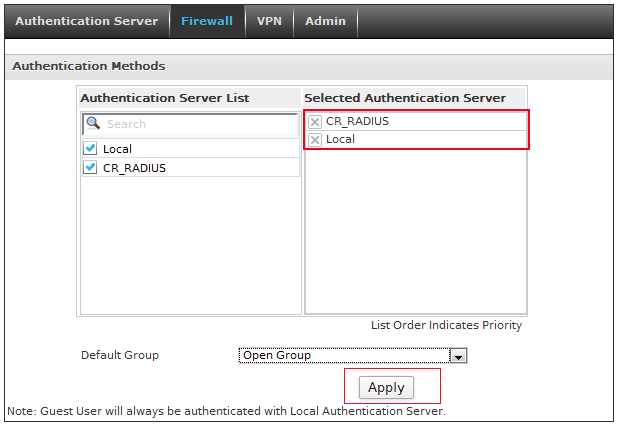Open the Firewall tab
Screen dimensions: 617x426
[207, 21]
